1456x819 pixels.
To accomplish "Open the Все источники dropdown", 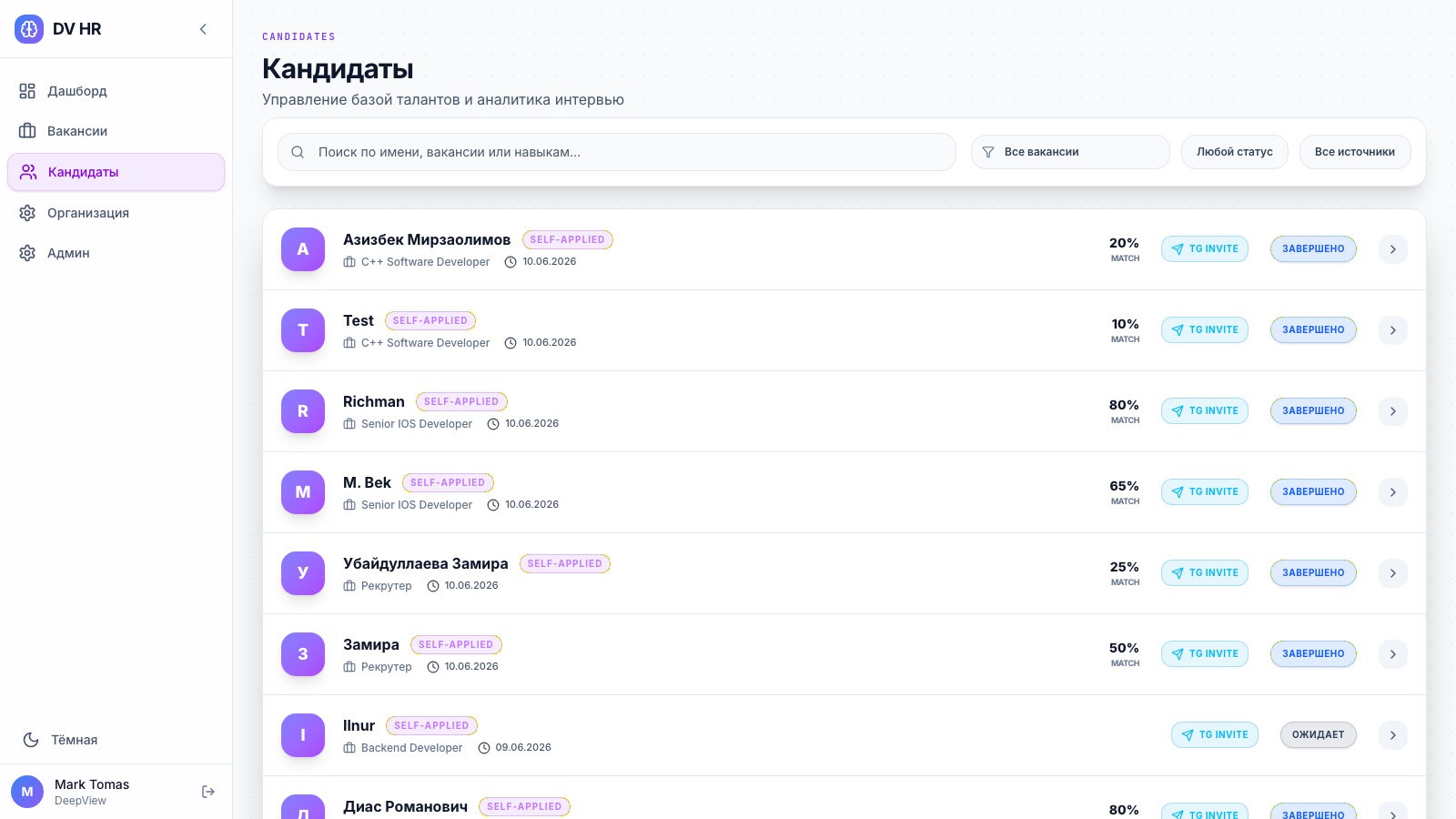I will [x=1355, y=152].
